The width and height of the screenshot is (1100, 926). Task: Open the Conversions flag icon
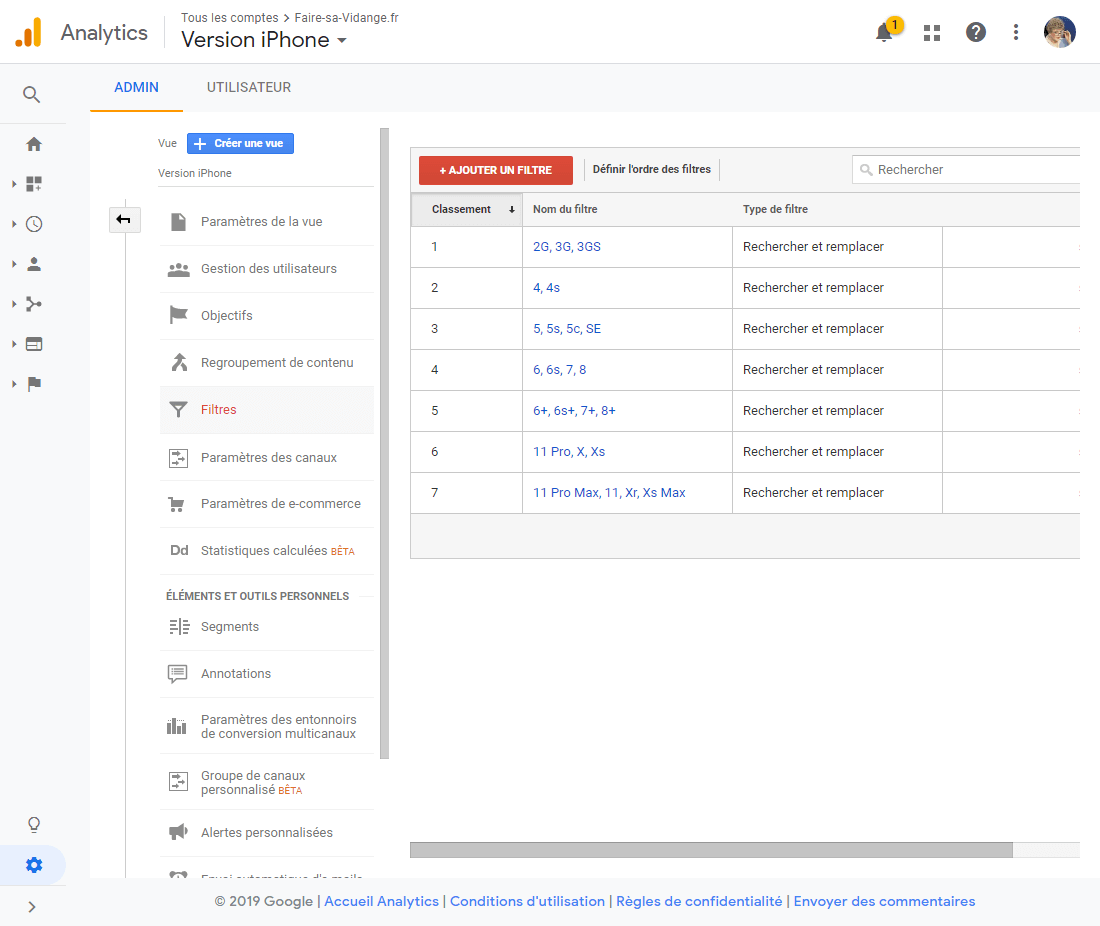pyautogui.click(x=34, y=384)
